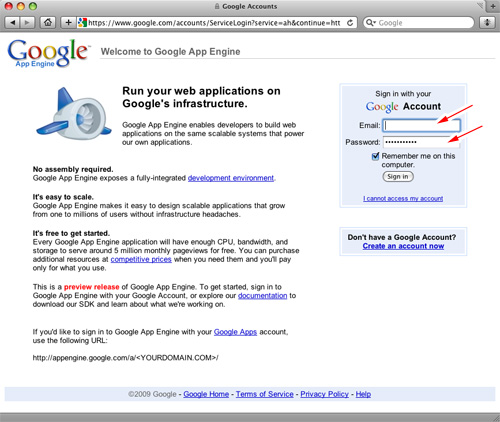
Task: Open Google Home footer link
Action: point(206,394)
